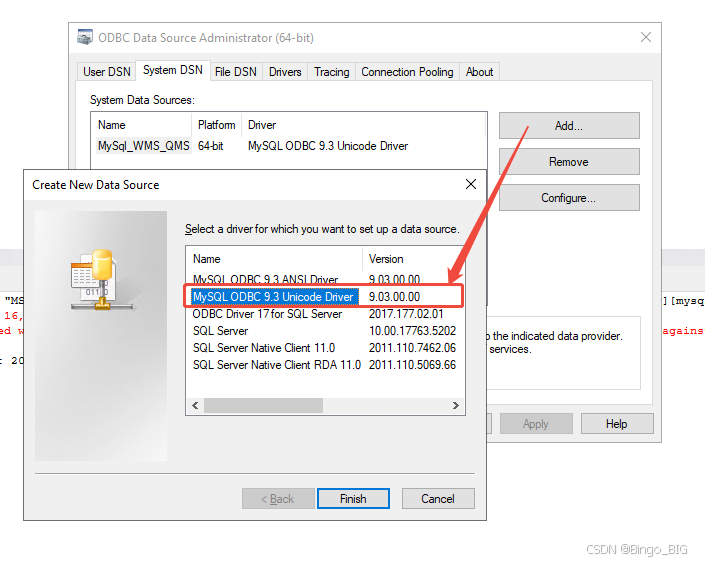Click the version 2011.110.7462.06 cell
705x562 pixels.
pyautogui.click(x=412, y=348)
